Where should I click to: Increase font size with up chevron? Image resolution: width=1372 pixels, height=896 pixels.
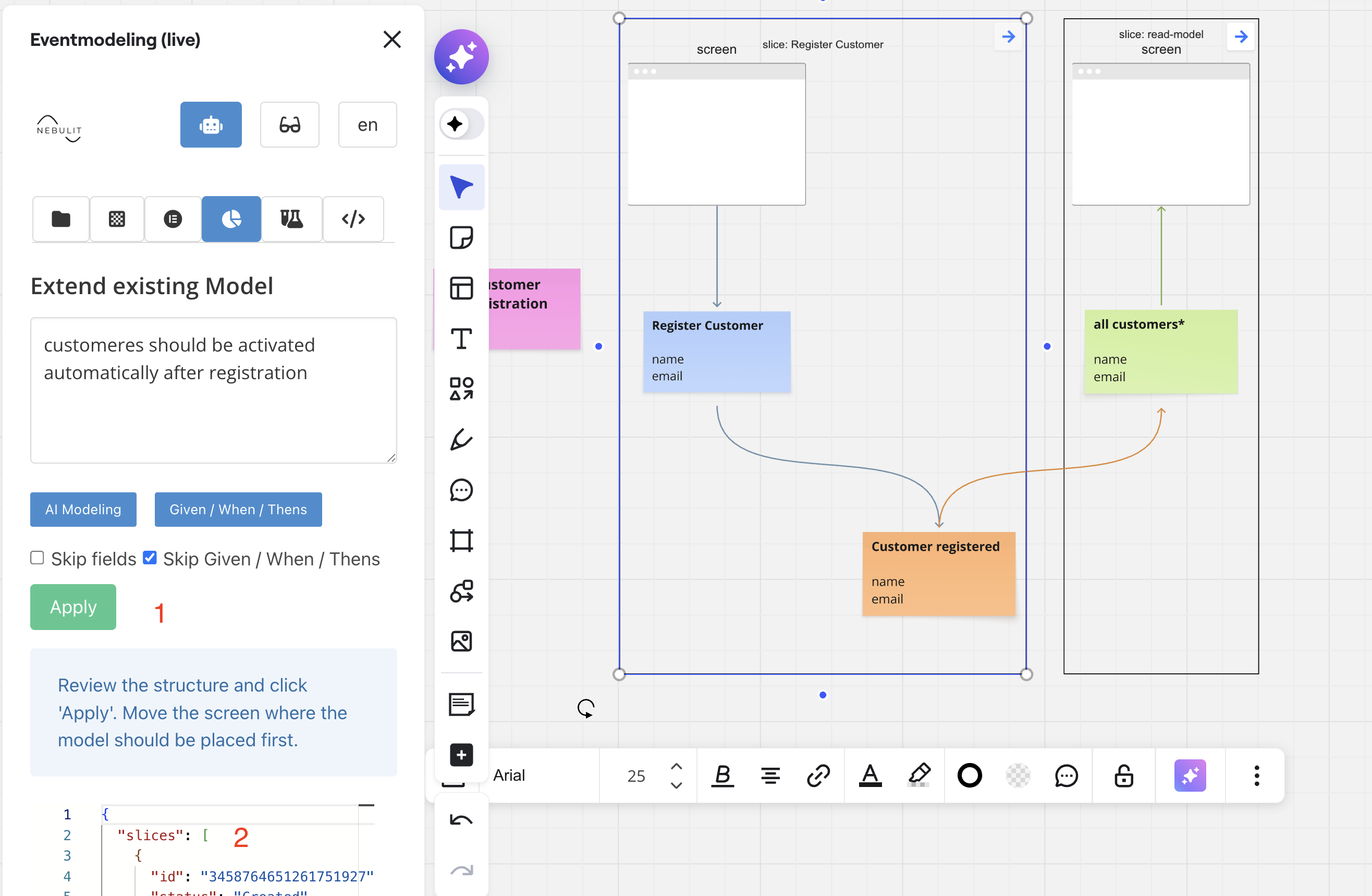[x=676, y=766]
